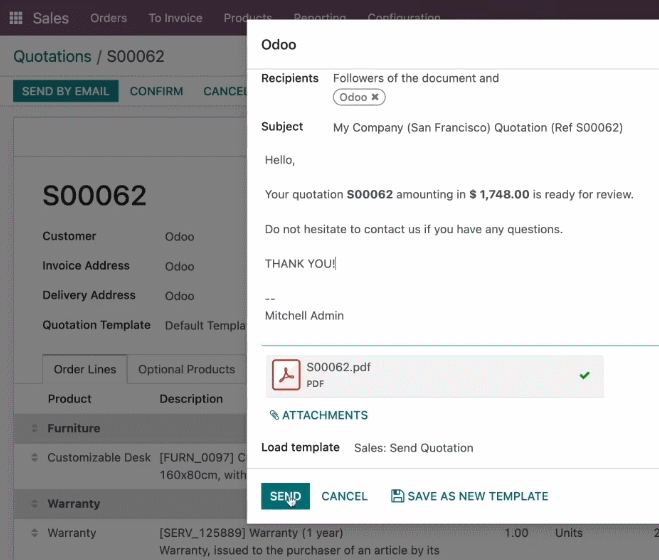Click the Warranty section drag handle
Image resolution: width=659 pixels, height=560 pixels.
34,503
